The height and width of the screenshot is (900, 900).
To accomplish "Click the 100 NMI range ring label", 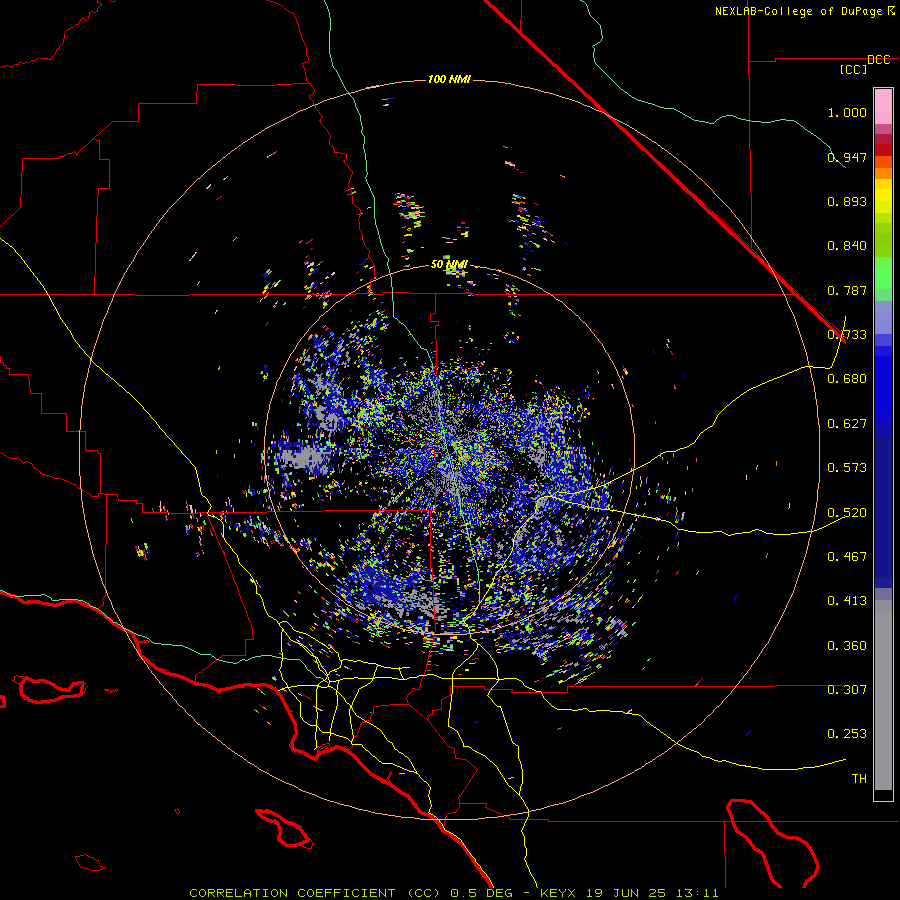I will click(x=449, y=79).
